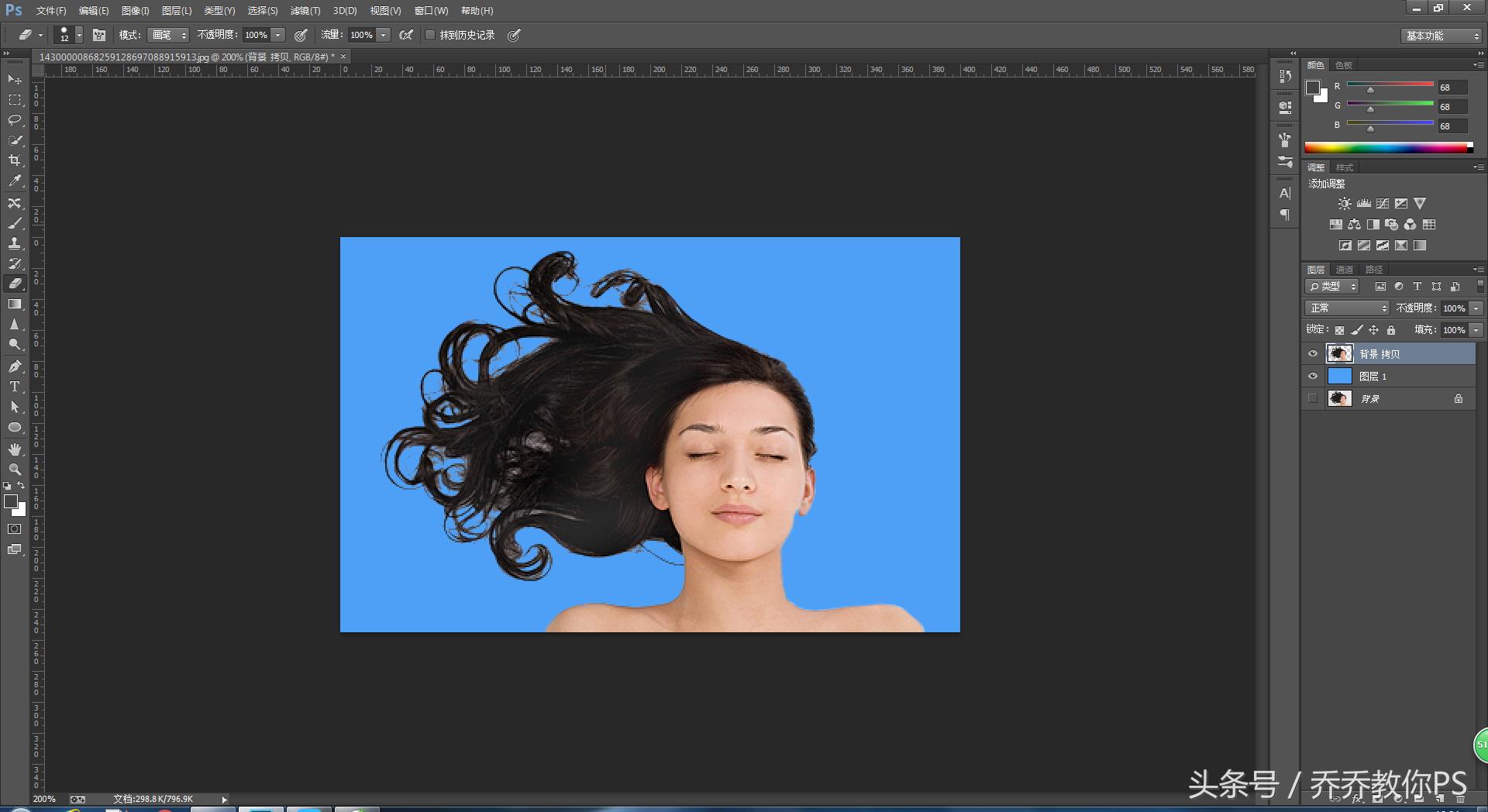Hide the 背景 拷贝 layer
Screen dimensions: 1488x812
point(1312,354)
